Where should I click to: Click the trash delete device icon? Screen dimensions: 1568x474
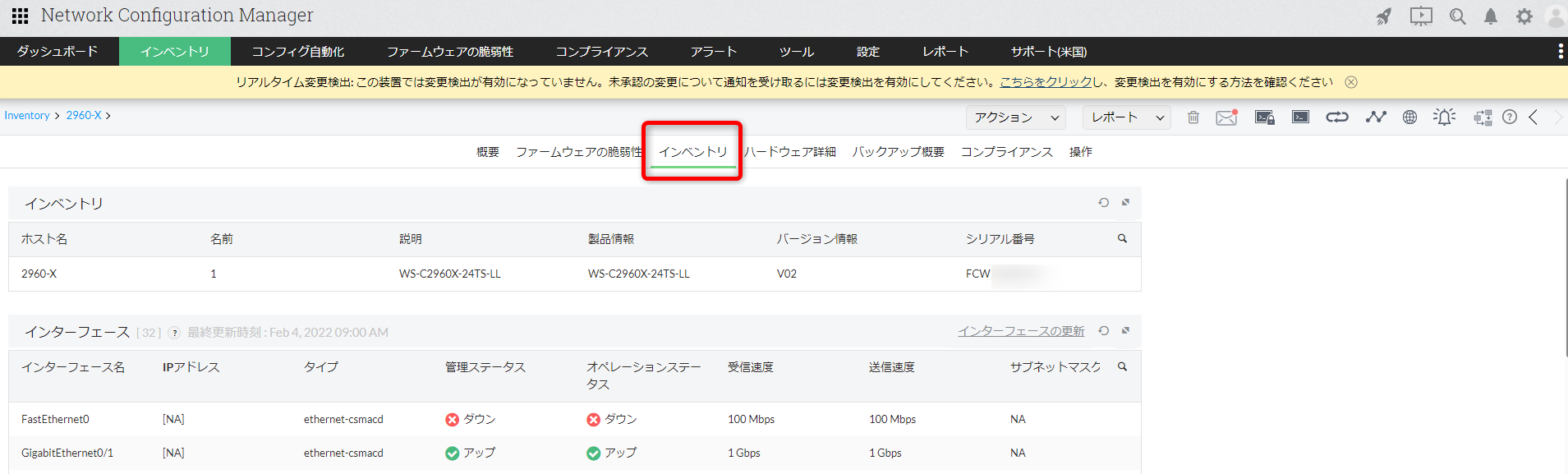pos(1193,117)
